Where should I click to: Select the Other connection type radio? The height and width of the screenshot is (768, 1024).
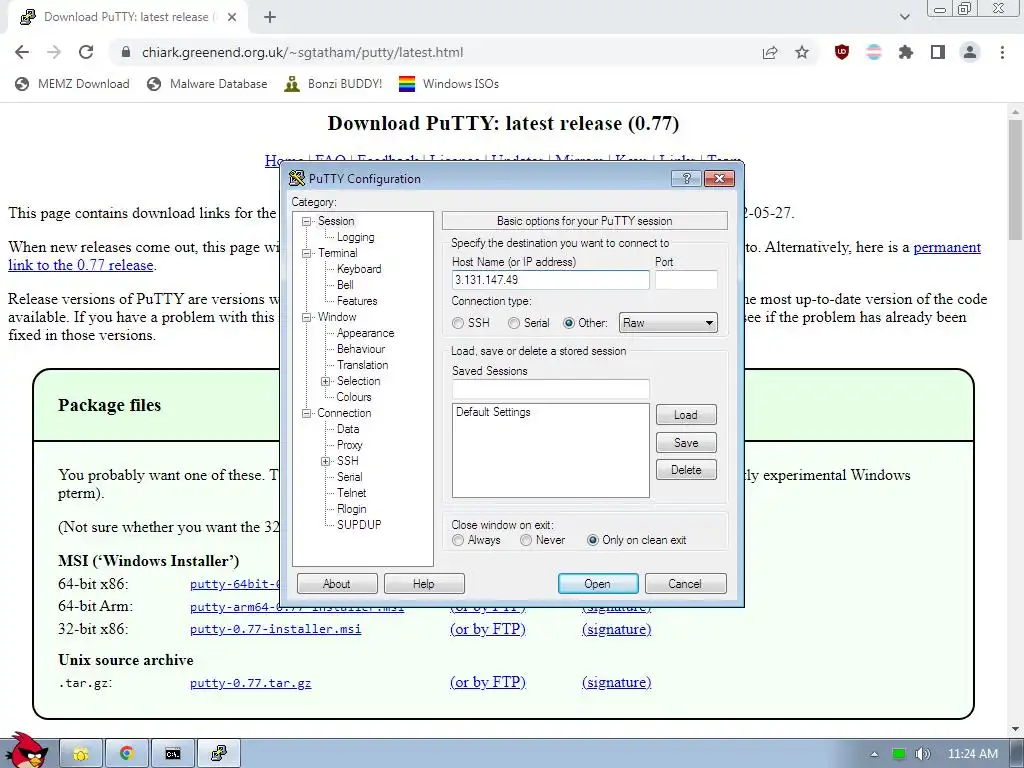pos(569,323)
